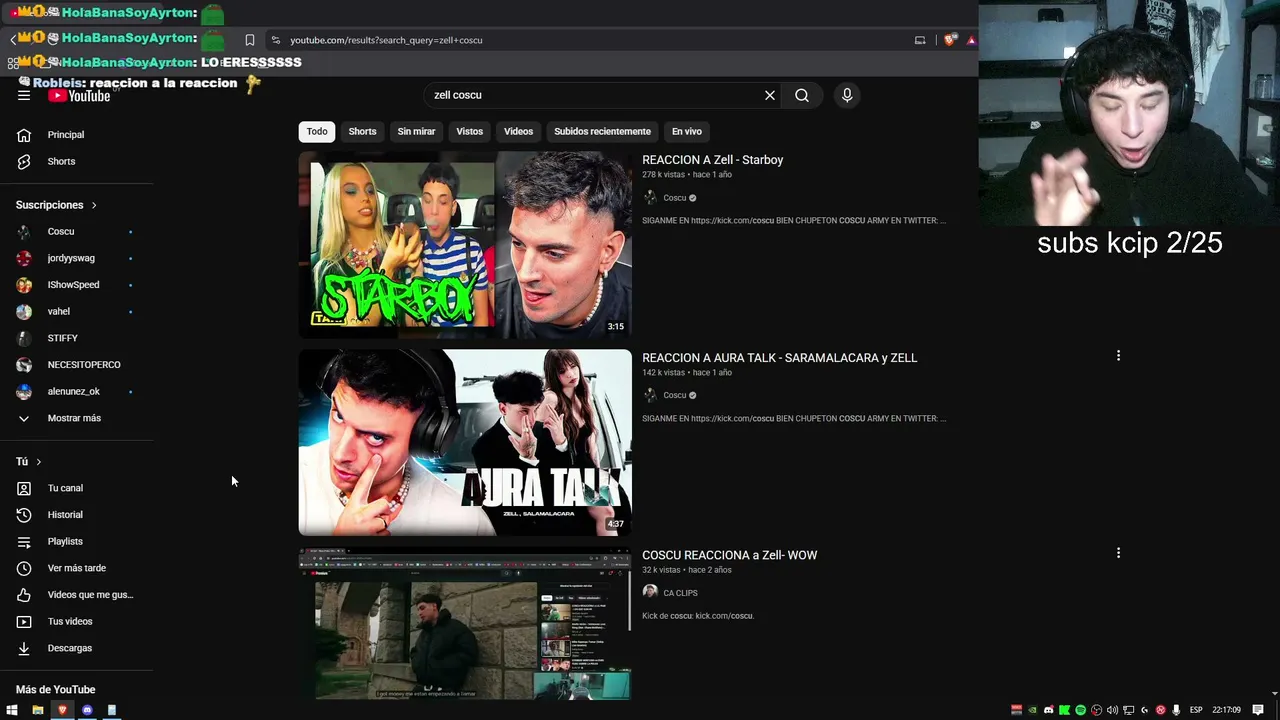Image resolution: width=1280 pixels, height=720 pixels.
Task: Open Coscu channel under the AURA TALK video
Action: pos(675,395)
